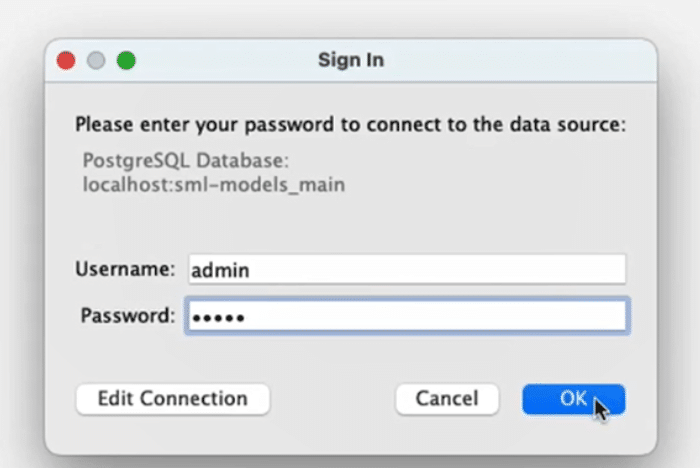Screen dimensions: 700x468
Task: Click the 'Please enter your password' prompt
Action: point(350,126)
